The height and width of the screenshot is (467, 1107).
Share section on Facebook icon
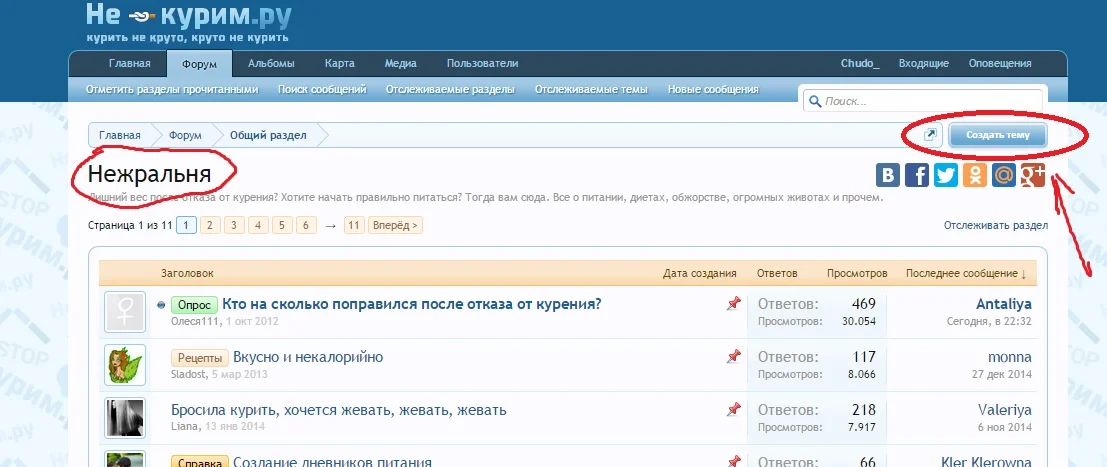click(916, 175)
